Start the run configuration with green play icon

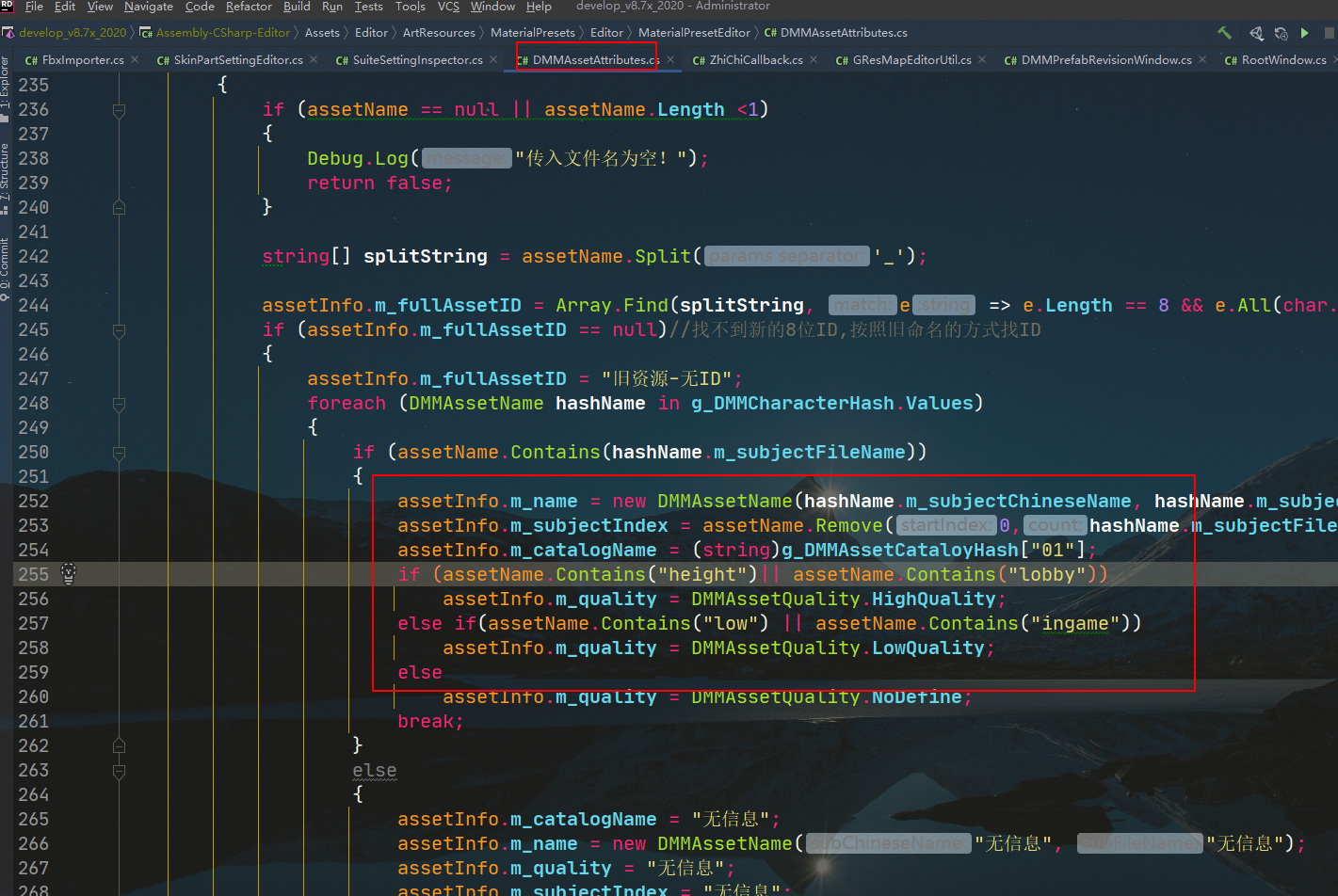tap(1305, 33)
